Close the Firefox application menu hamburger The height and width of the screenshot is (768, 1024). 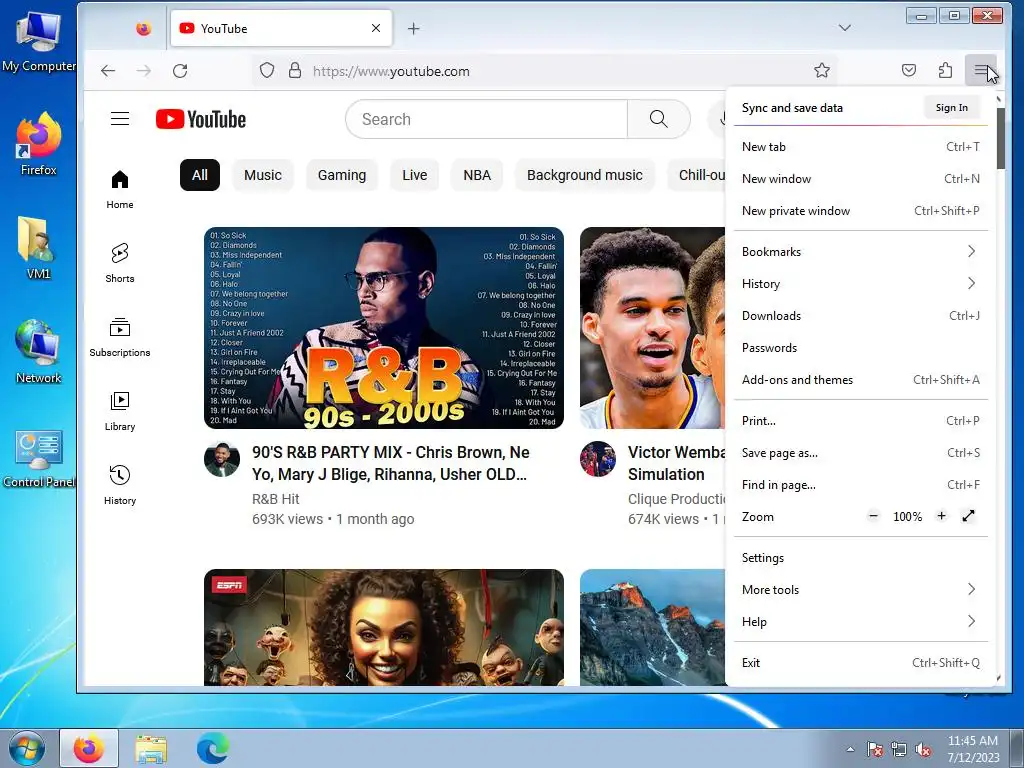click(x=981, y=71)
